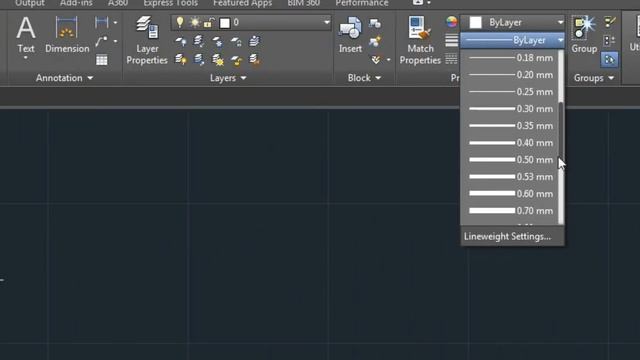Toggle the layer lock padlock icon
Image resolution: width=640 pixels, height=360 pixels.
pyautogui.click(x=209, y=23)
